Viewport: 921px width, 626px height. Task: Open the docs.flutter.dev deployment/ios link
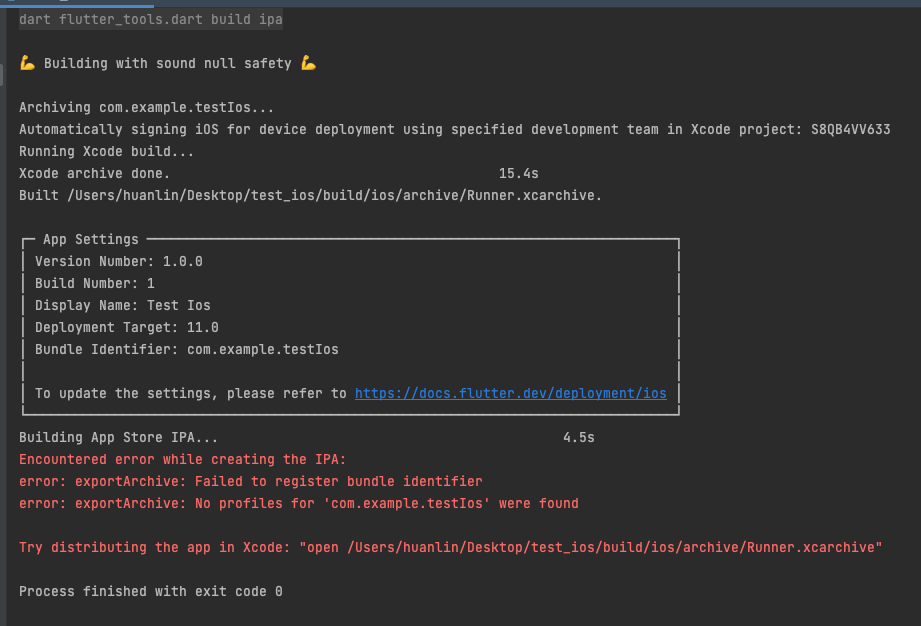510,393
